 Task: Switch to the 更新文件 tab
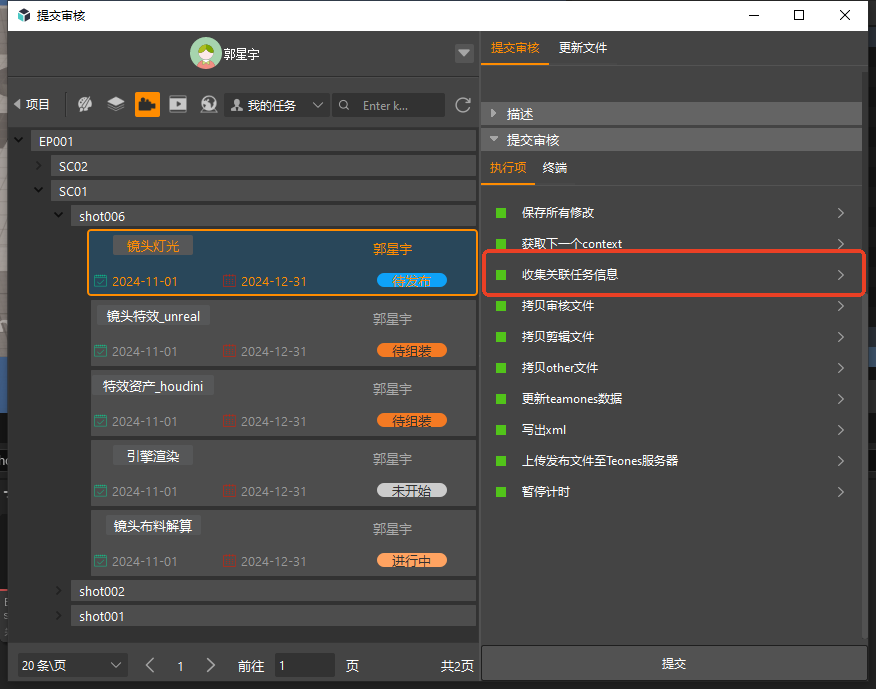point(583,48)
